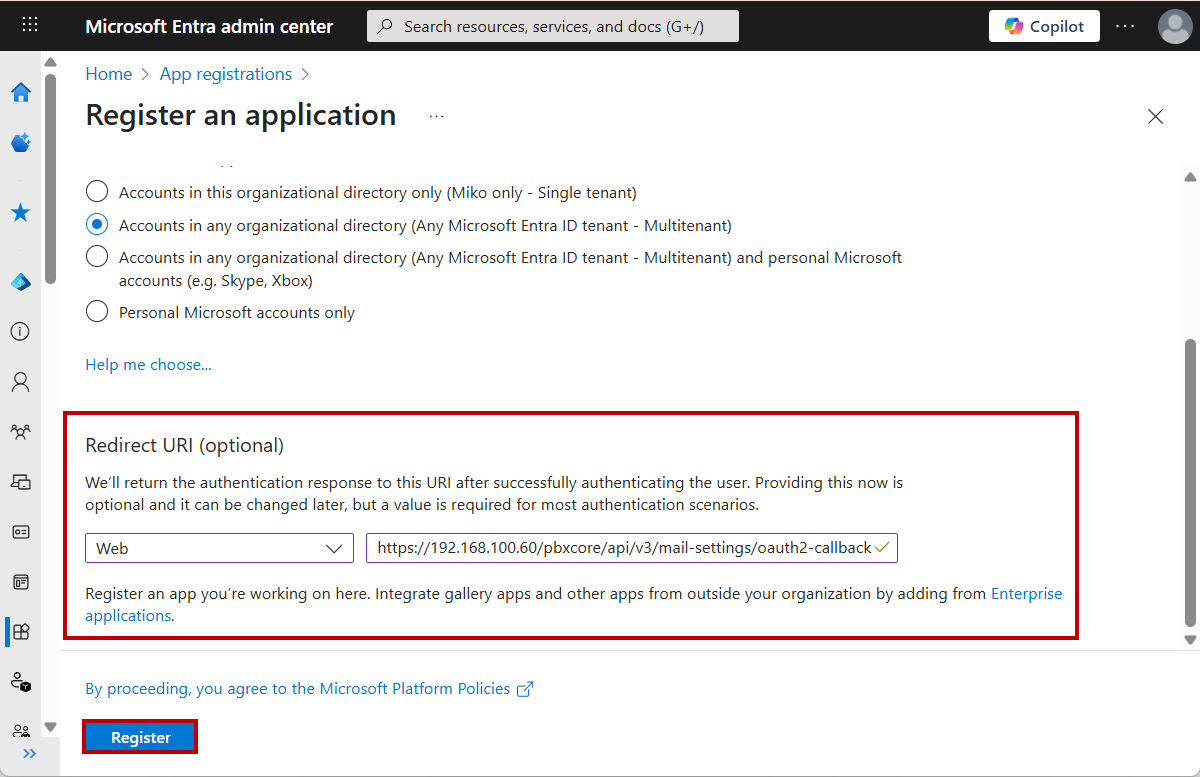Open the Groups icon in sidebar
Screen dimensions: 1200x777
pyautogui.click(x=20, y=432)
